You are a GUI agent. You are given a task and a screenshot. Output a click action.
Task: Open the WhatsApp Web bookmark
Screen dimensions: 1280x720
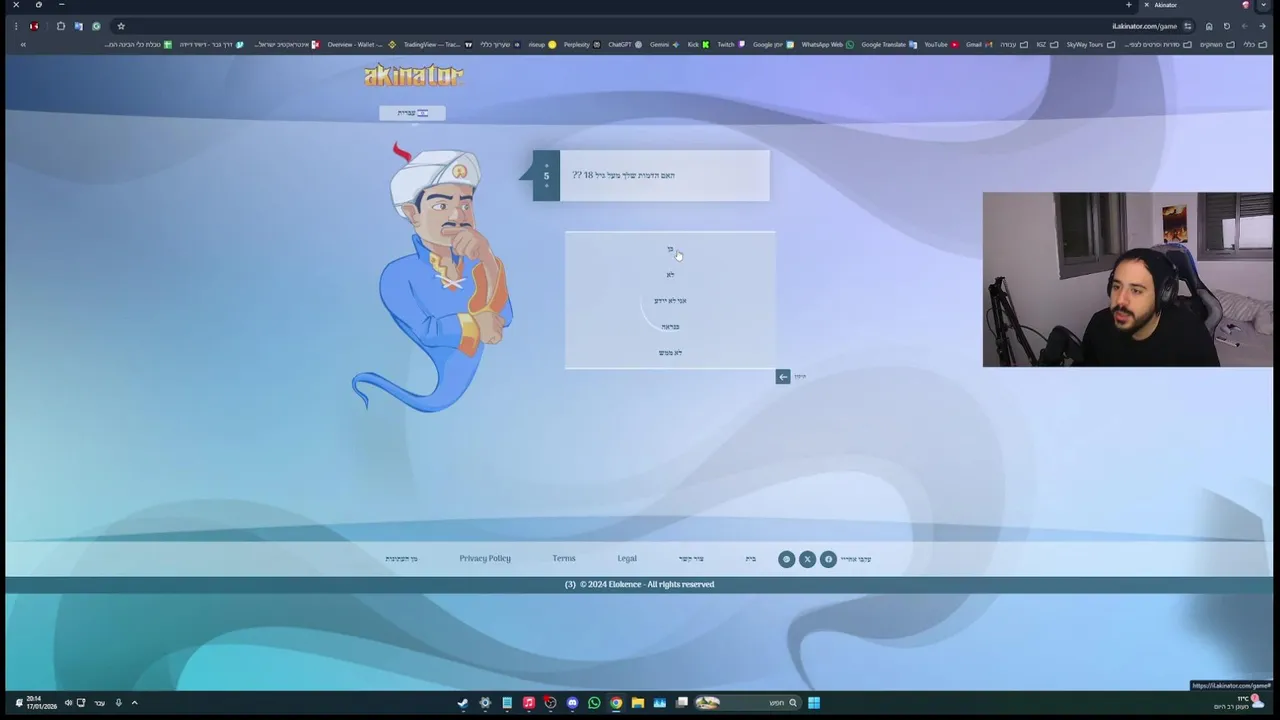[827, 44]
